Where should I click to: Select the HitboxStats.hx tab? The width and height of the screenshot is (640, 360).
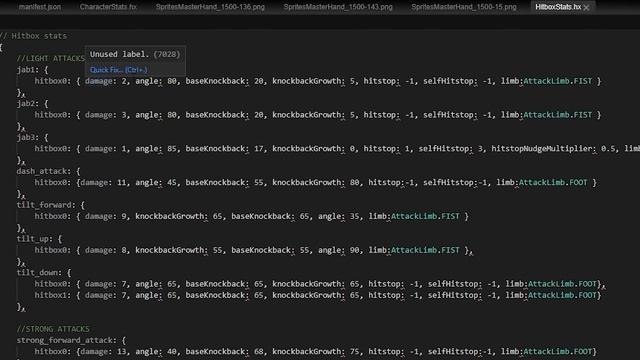pos(558,7)
